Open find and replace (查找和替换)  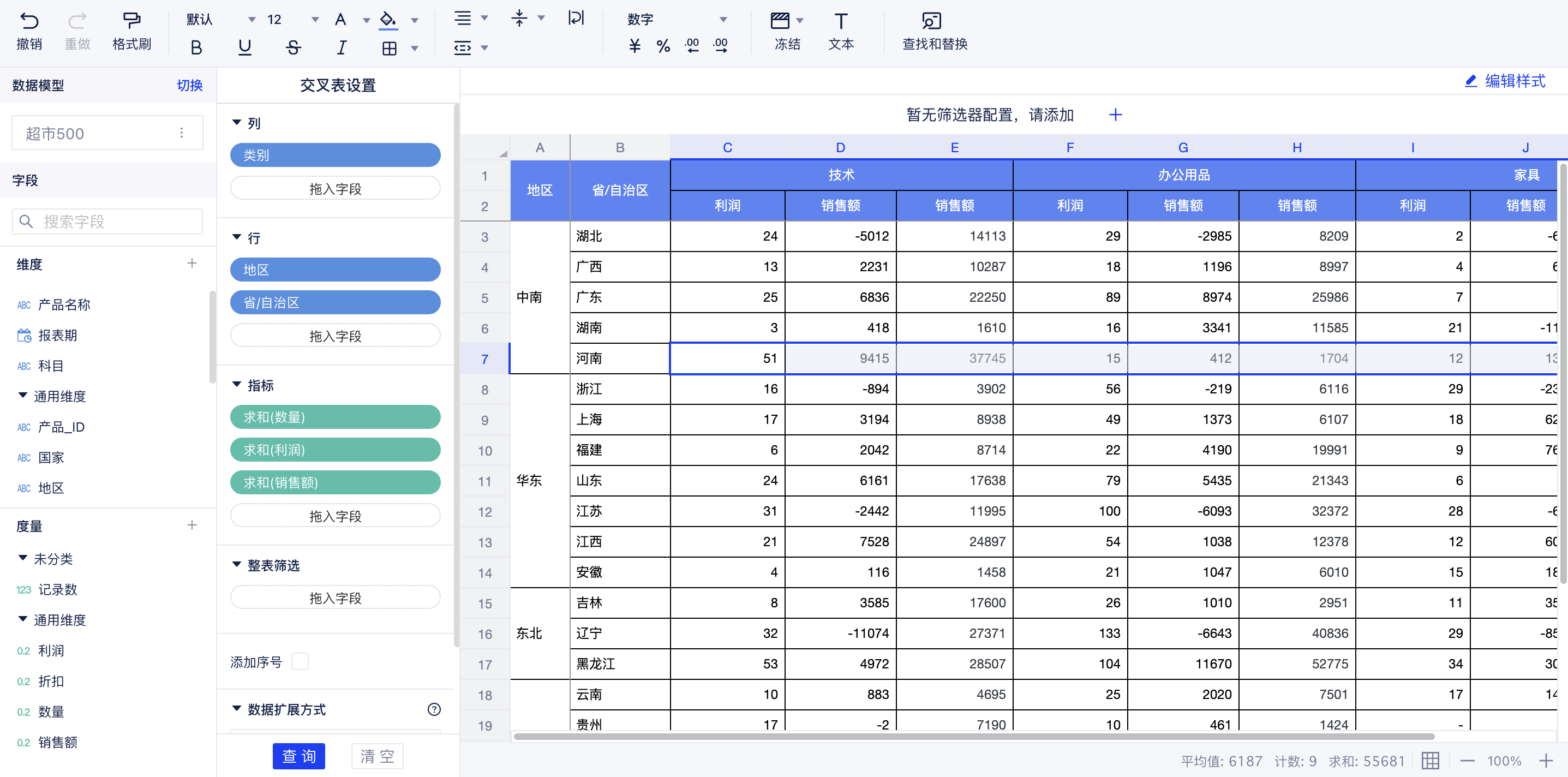click(931, 21)
